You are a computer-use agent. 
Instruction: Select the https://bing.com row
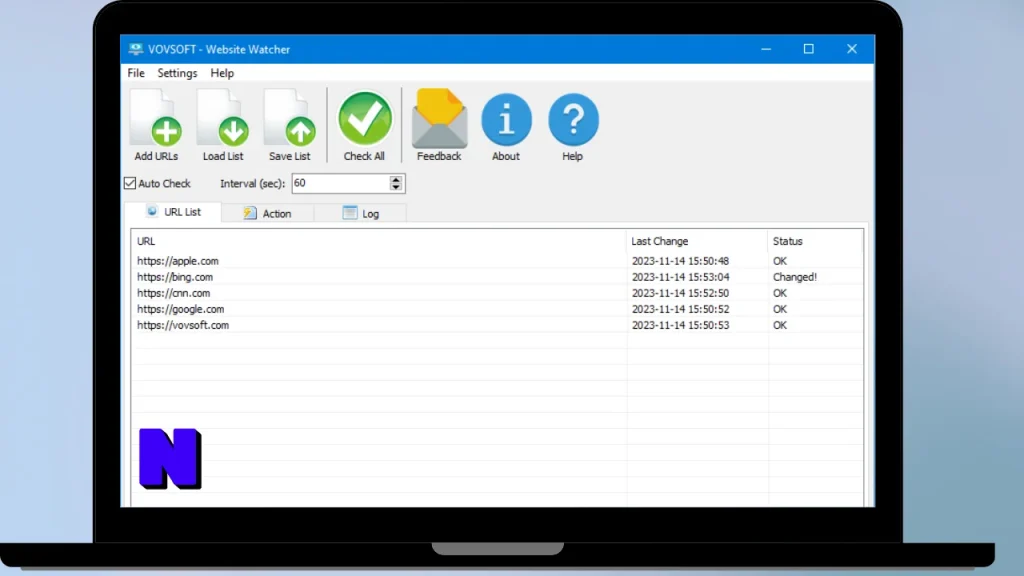496,277
